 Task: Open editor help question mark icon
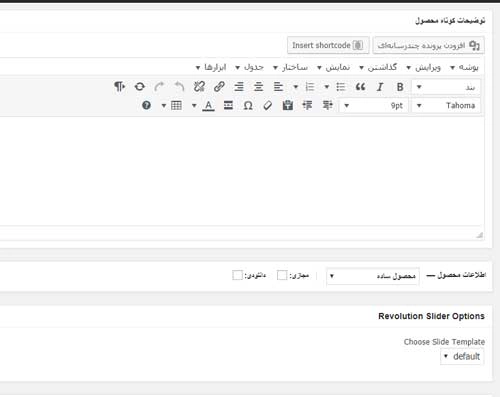coord(146,106)
